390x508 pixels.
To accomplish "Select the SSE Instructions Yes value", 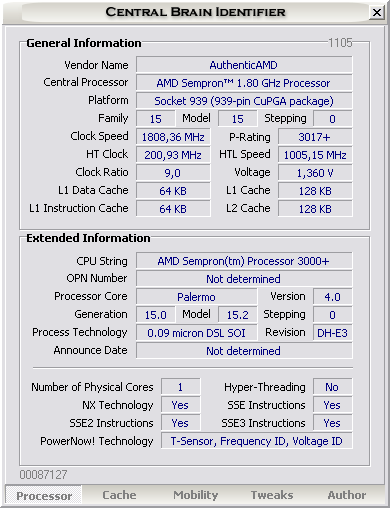I will [332, 405].
